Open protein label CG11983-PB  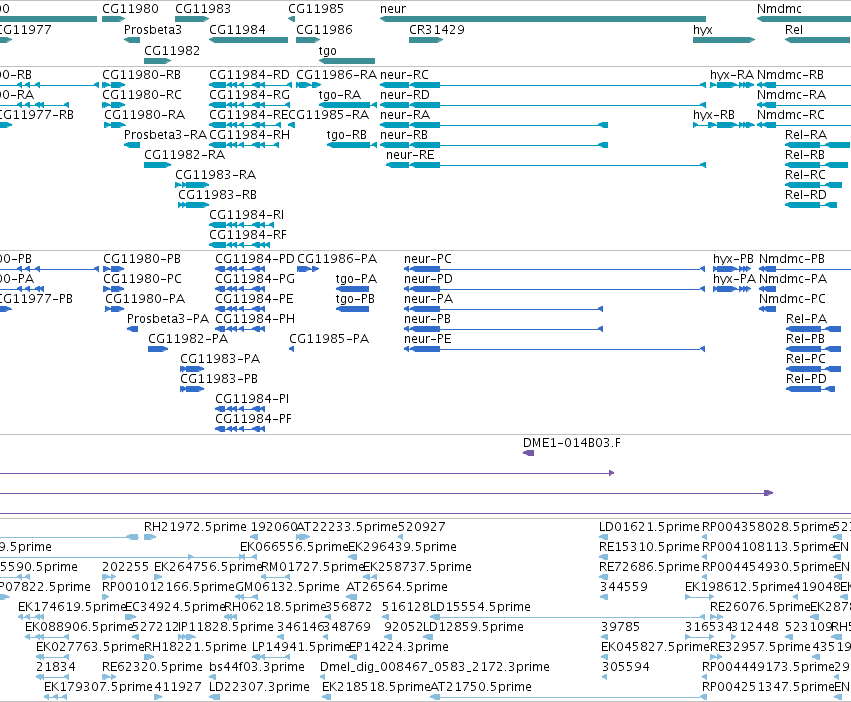[219, 379]
